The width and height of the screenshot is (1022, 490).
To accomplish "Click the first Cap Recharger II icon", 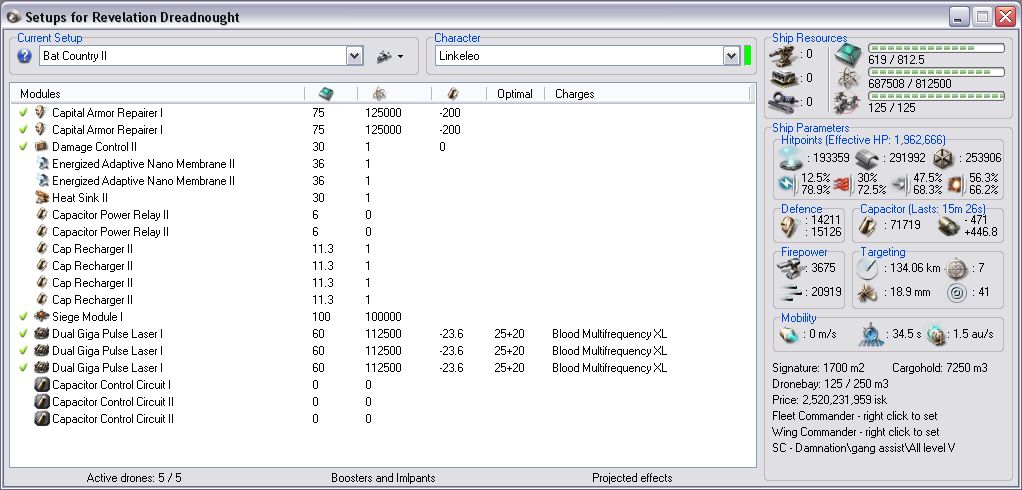I will point(42,249).
